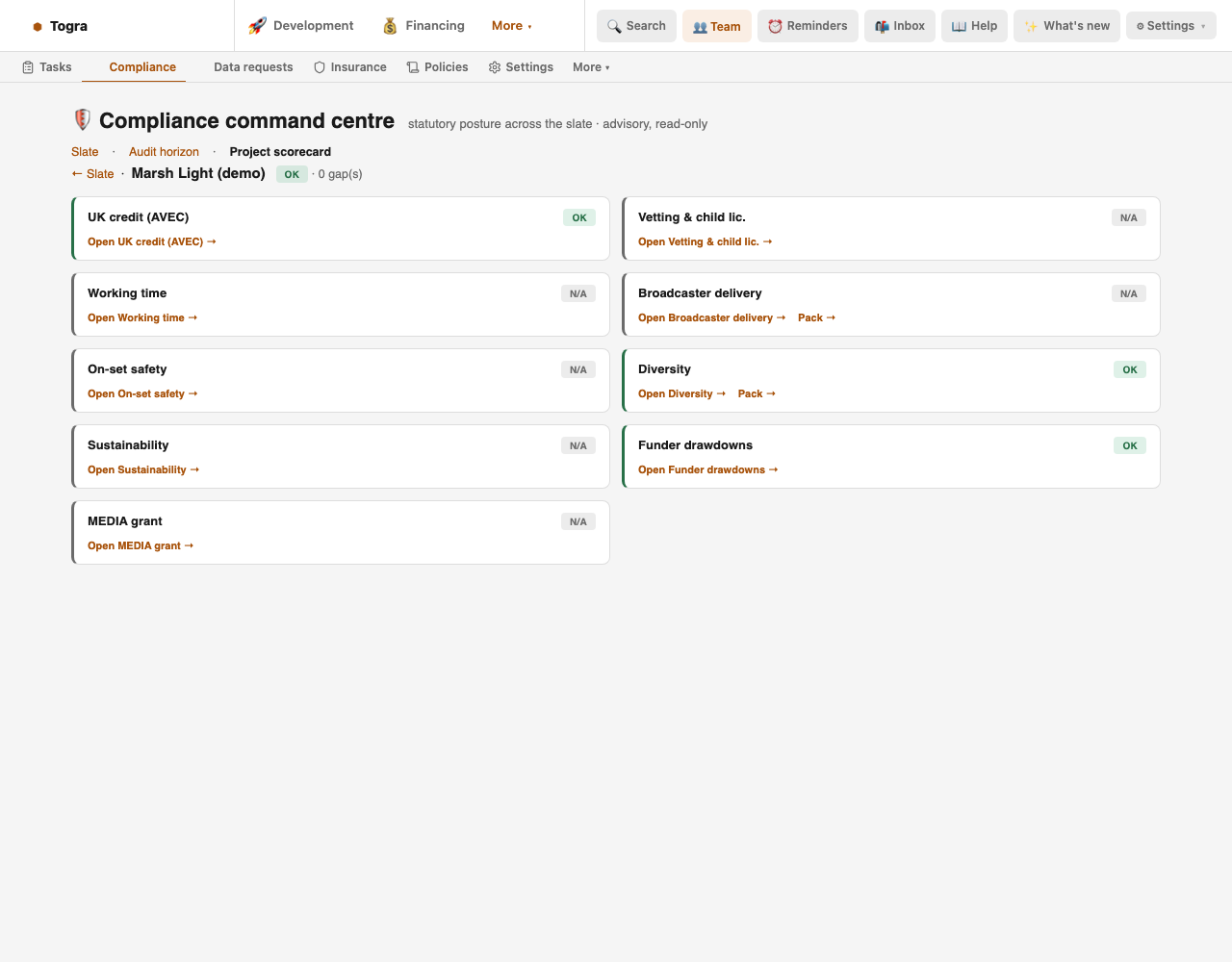Open What's new sparkle button
Screen dimensions: 1232x962
pyautogui.click(x=1066, y=26)
